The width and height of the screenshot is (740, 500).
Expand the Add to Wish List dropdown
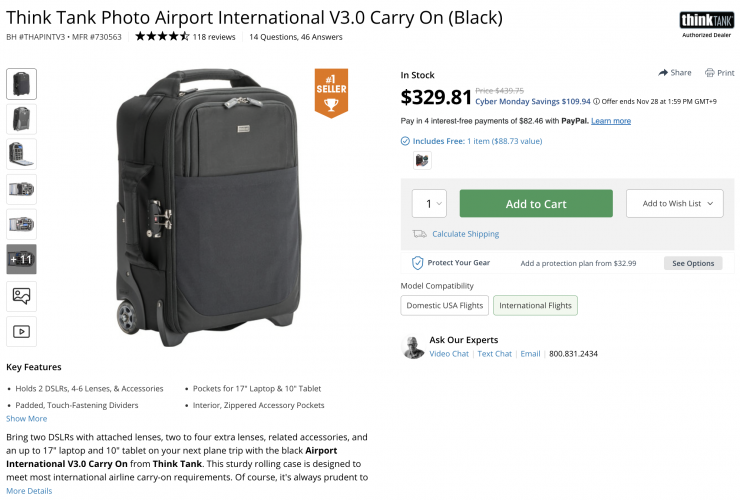point(674,204)
